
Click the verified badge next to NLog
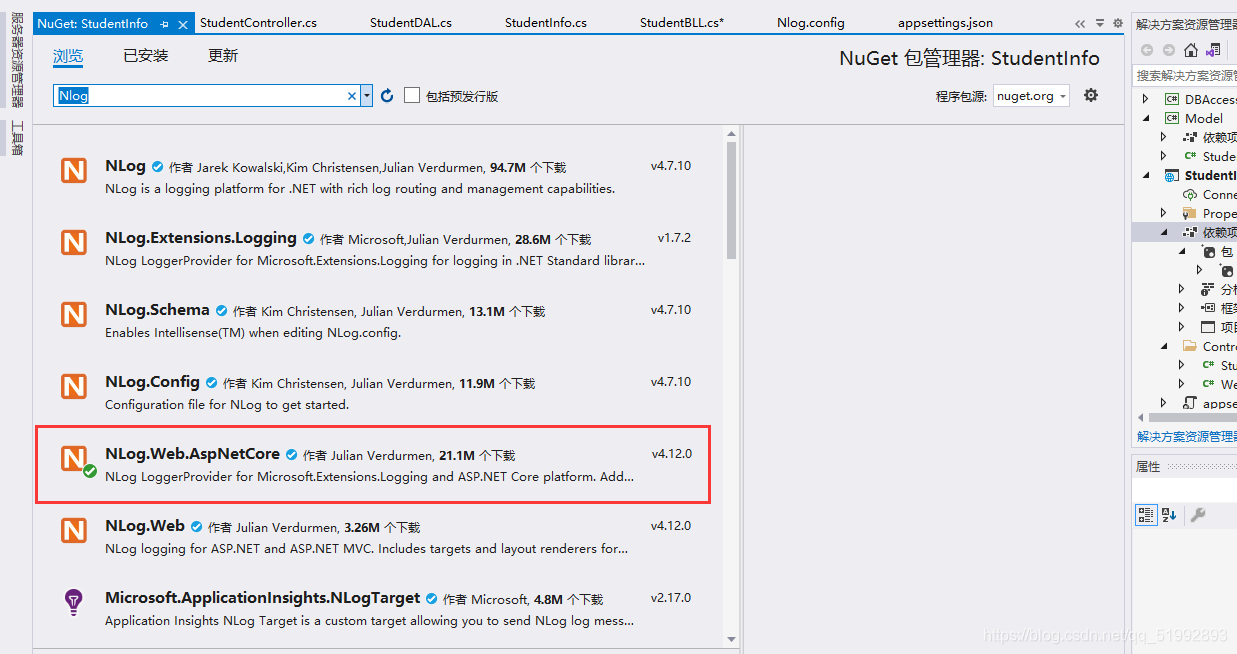point(157,167)
